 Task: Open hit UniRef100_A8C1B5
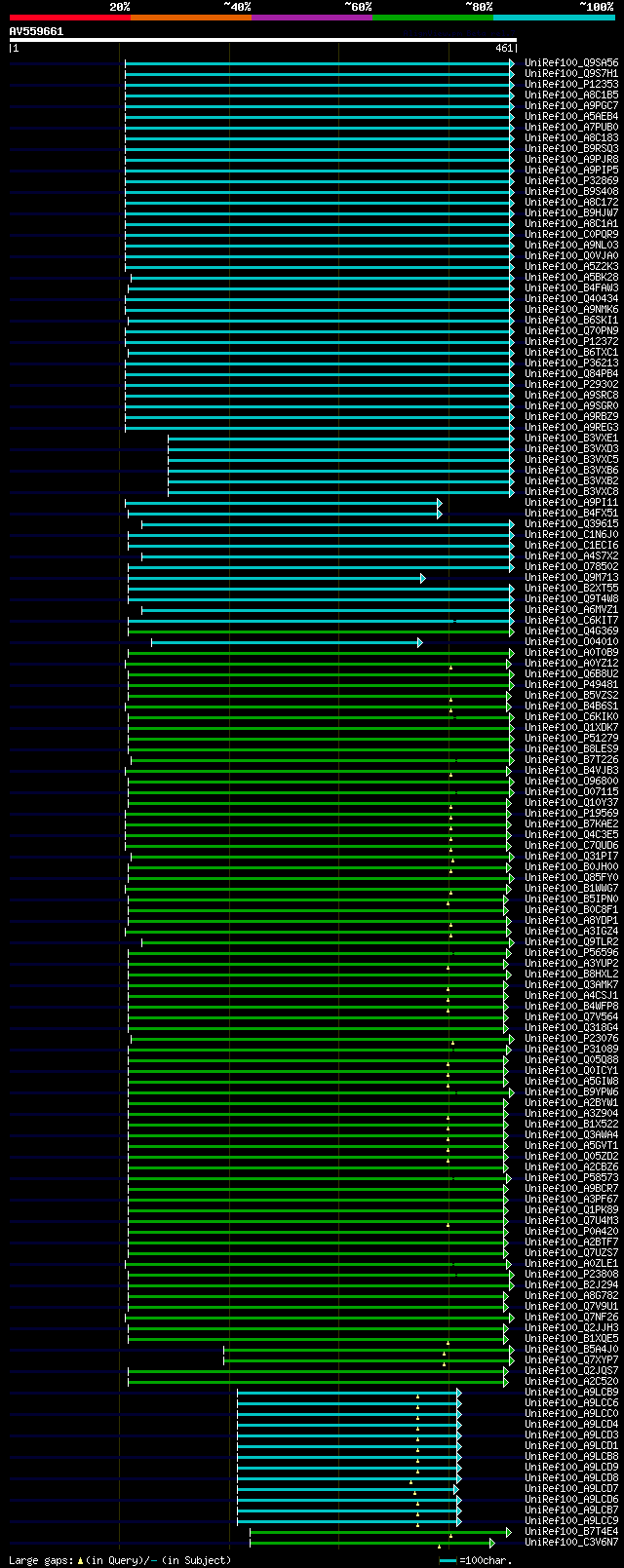coord(571,95)
